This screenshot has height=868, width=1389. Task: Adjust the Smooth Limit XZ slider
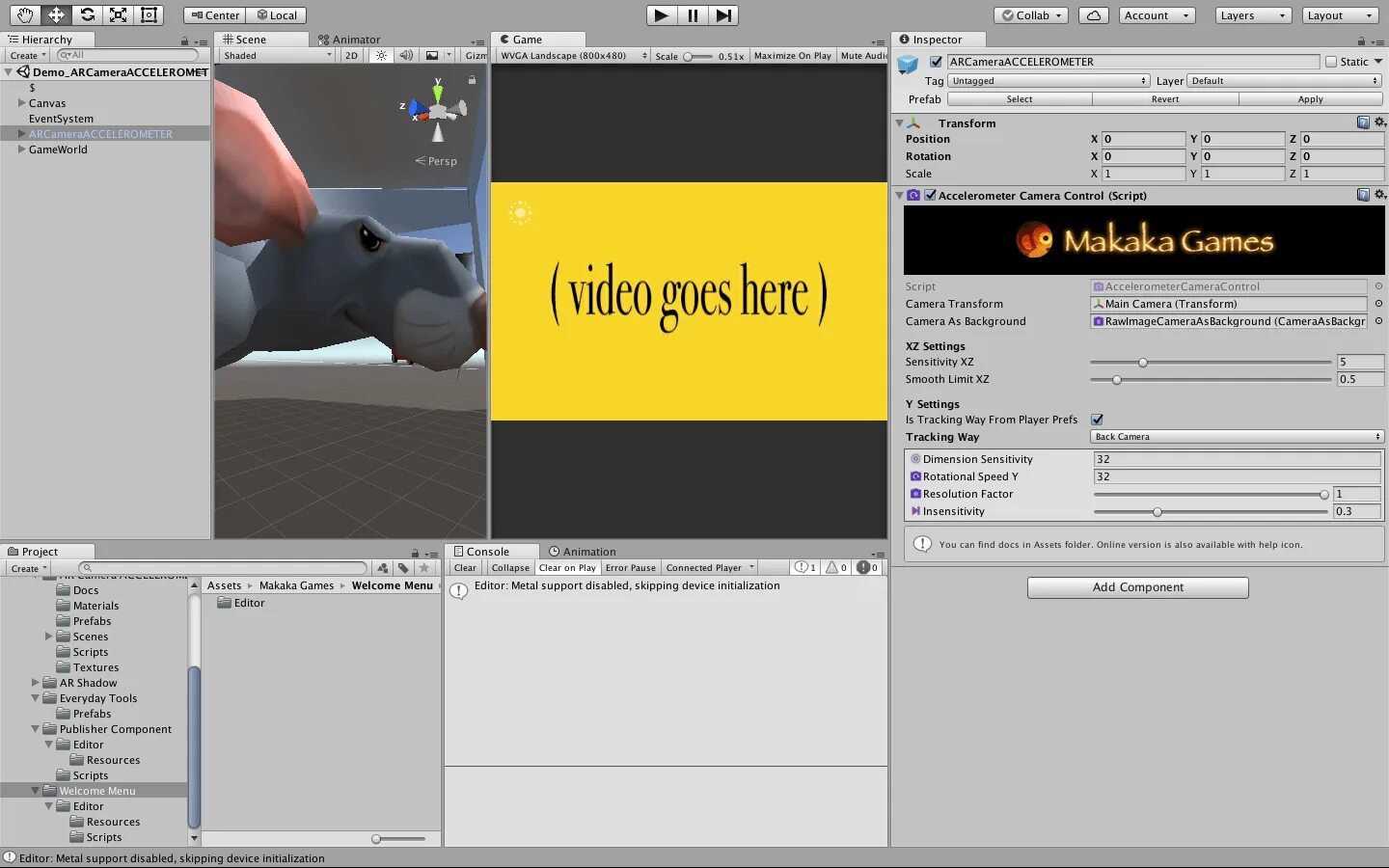pos(1211,380)
